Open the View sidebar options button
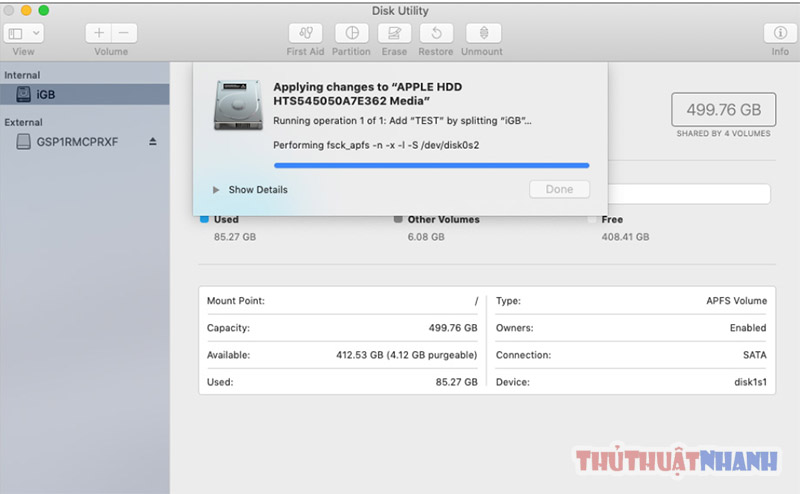The height and width of the screenshot is (494, 800). (x=16, y=34)
